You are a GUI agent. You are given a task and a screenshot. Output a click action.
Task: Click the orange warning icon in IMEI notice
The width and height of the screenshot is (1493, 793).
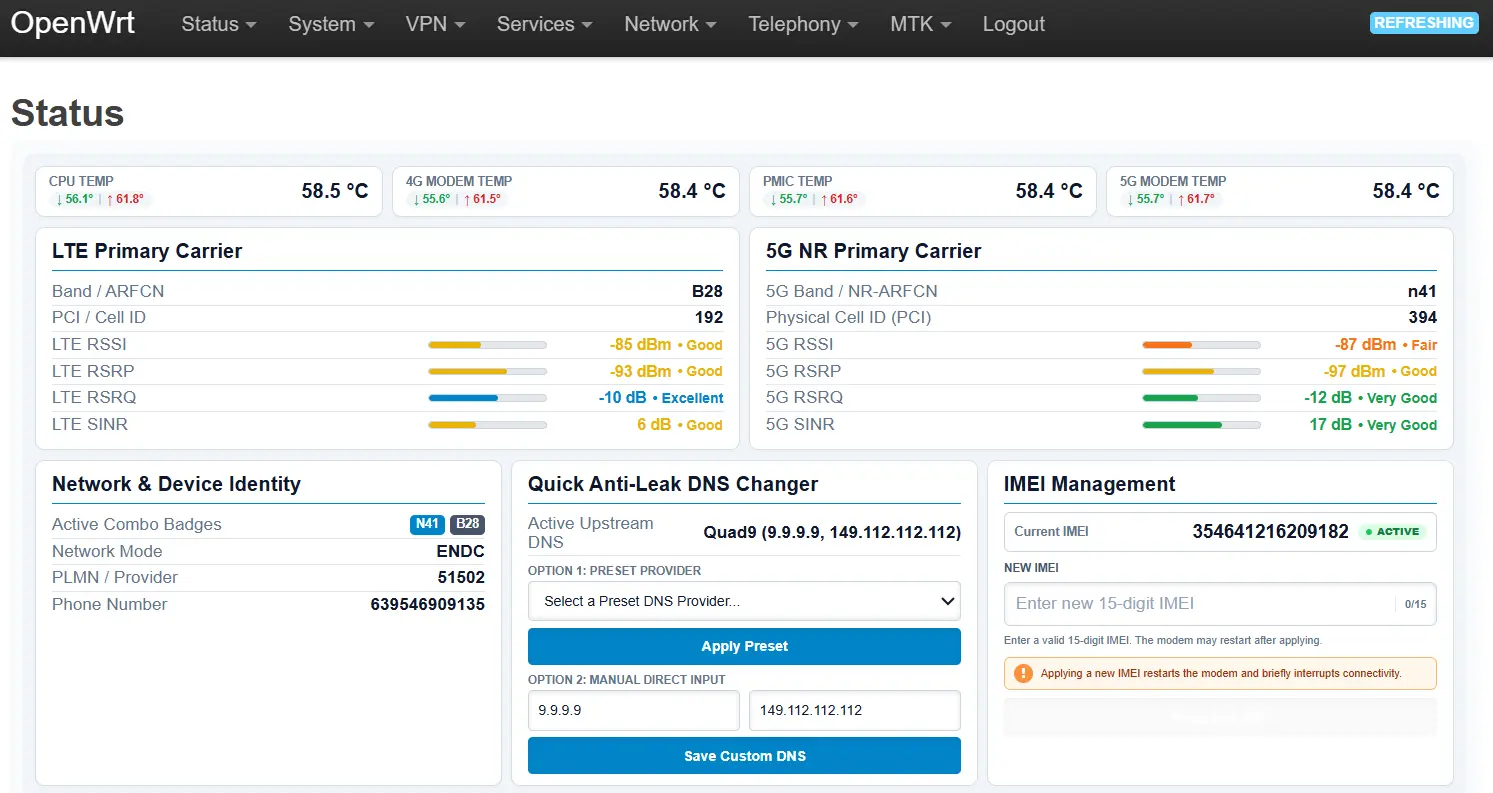point(1023,673)
